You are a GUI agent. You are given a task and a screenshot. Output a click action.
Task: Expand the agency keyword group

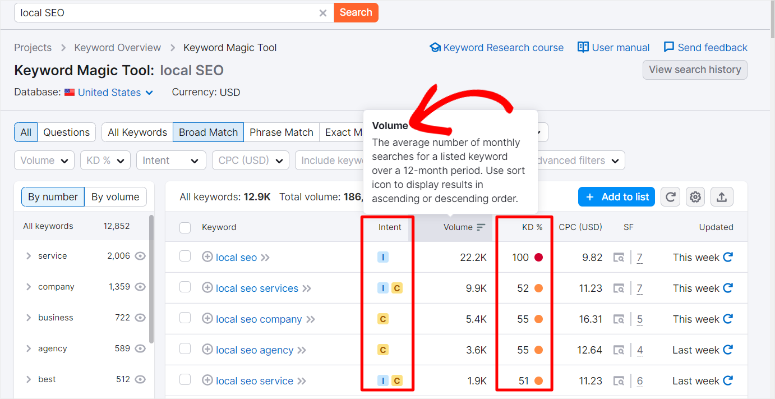[x=28, y=349]
